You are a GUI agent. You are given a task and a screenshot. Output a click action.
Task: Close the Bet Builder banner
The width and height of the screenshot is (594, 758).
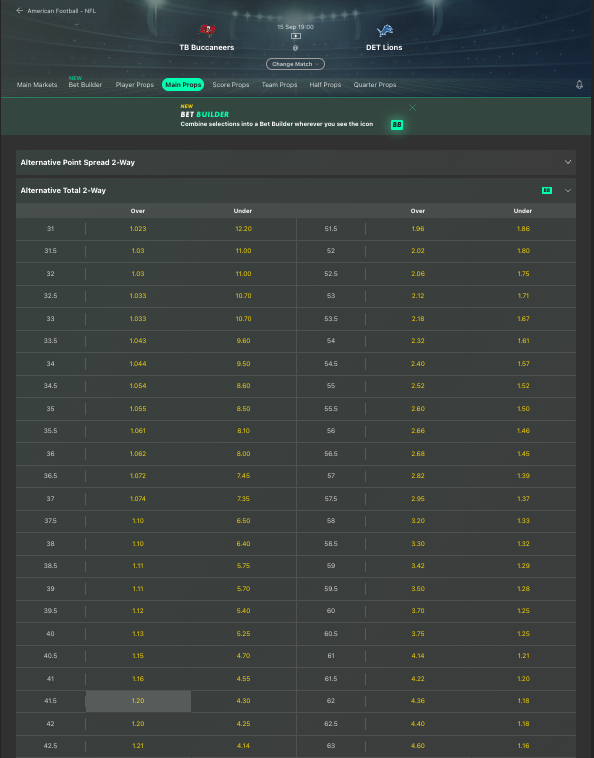click(x=412, y=108)
